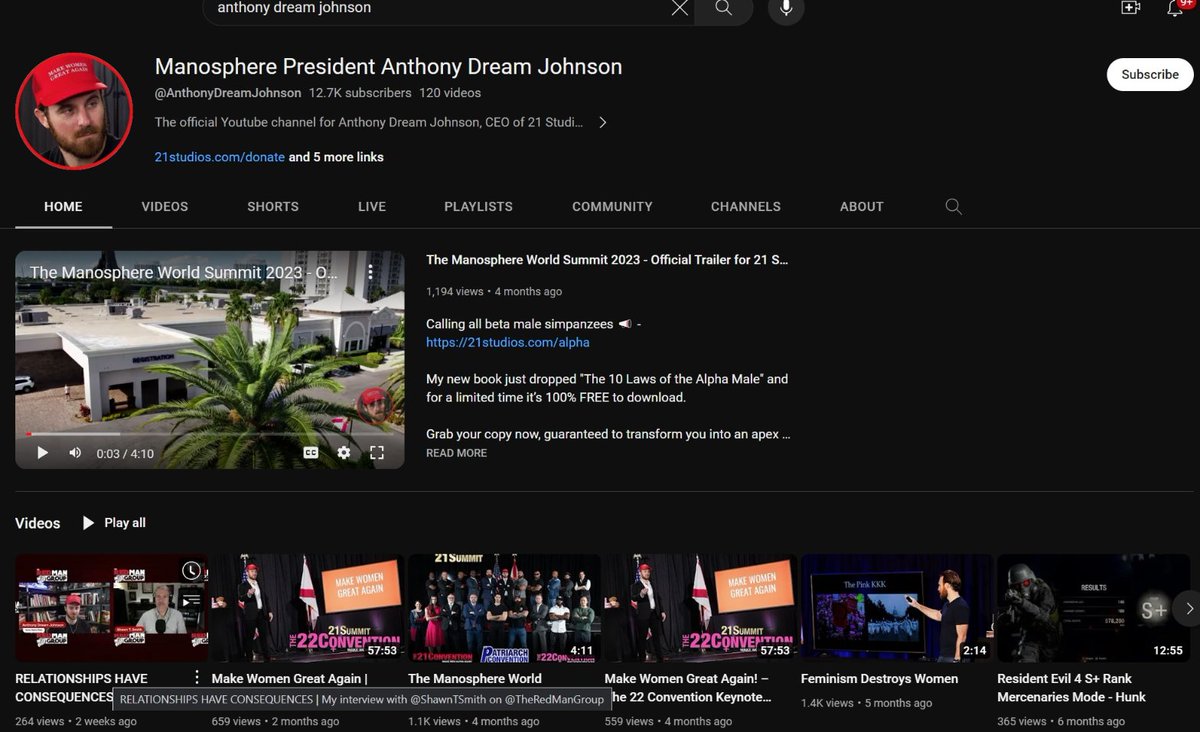The width and height of the screenshot is (1200, 732).
Task: Open three-dot menu on featured video player
Action: point(370,272)
